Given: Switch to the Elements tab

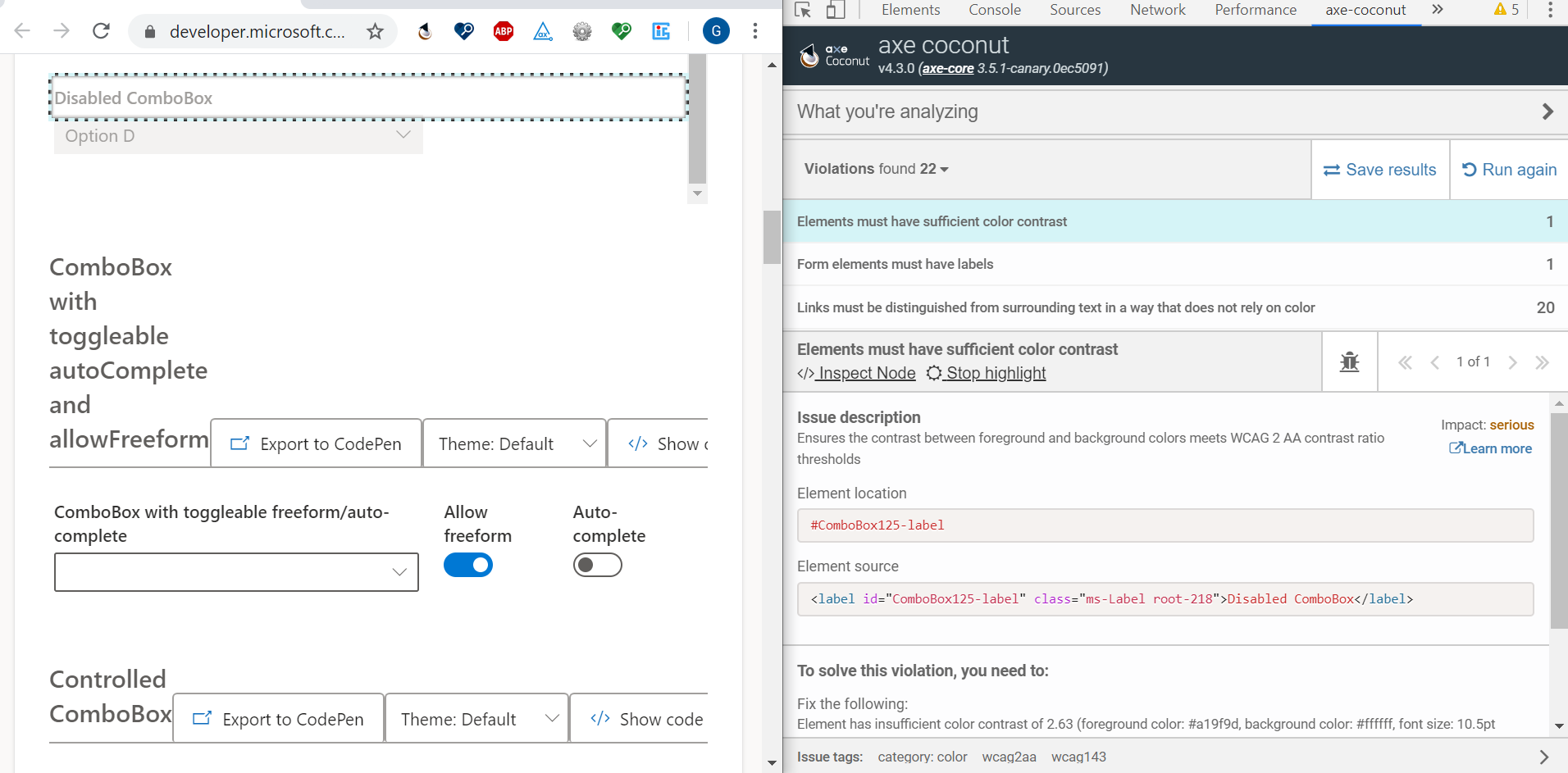Looking at the screenshot, I should [x=910, y=10].
